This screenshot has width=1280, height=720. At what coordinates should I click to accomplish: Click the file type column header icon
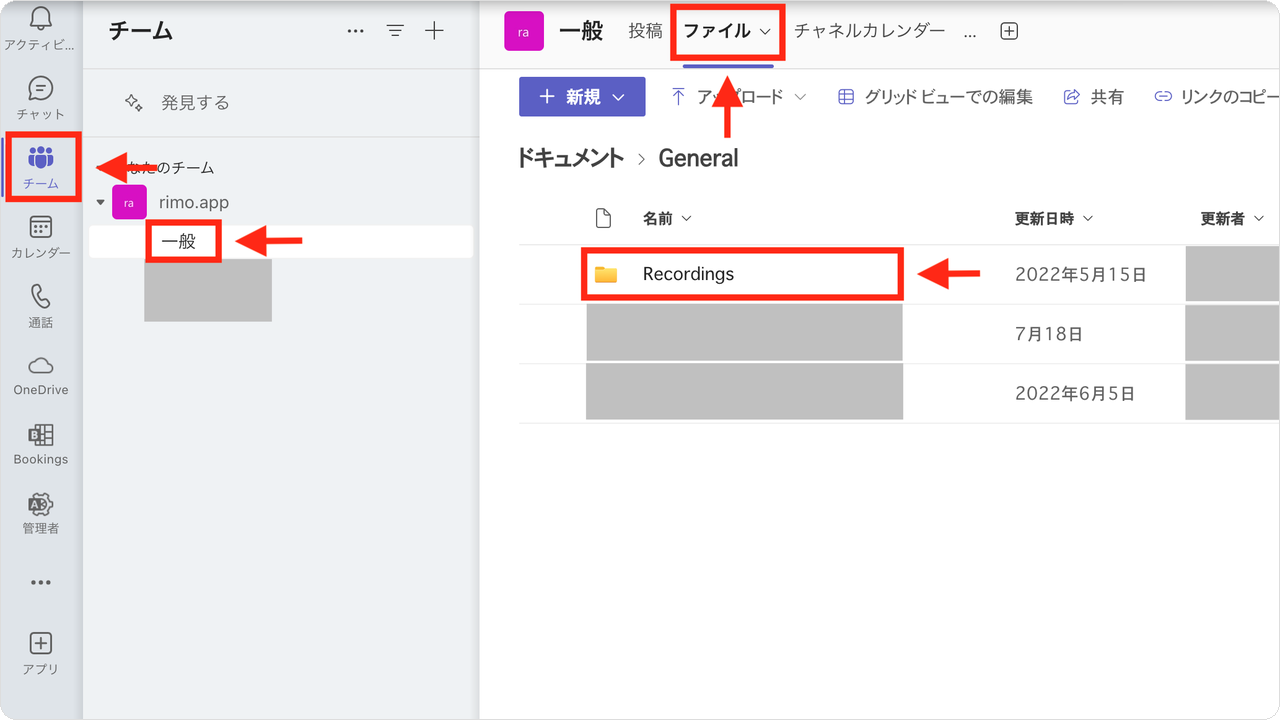click(x=603, y=218)
